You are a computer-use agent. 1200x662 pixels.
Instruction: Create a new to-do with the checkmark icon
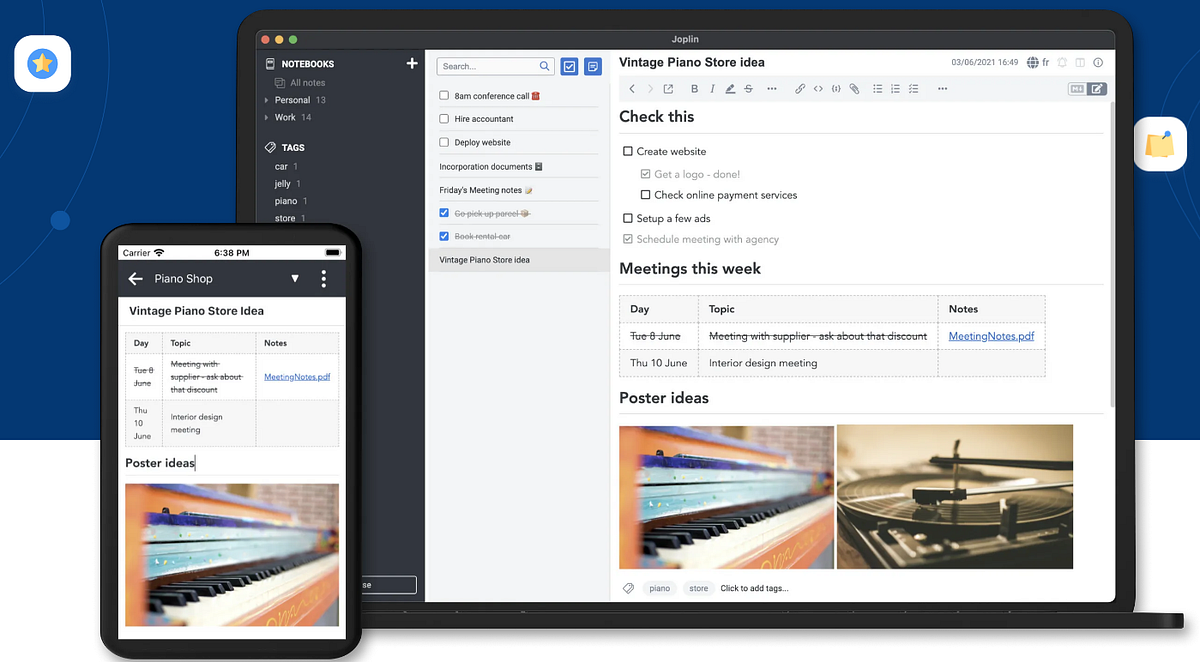[570, 65]
